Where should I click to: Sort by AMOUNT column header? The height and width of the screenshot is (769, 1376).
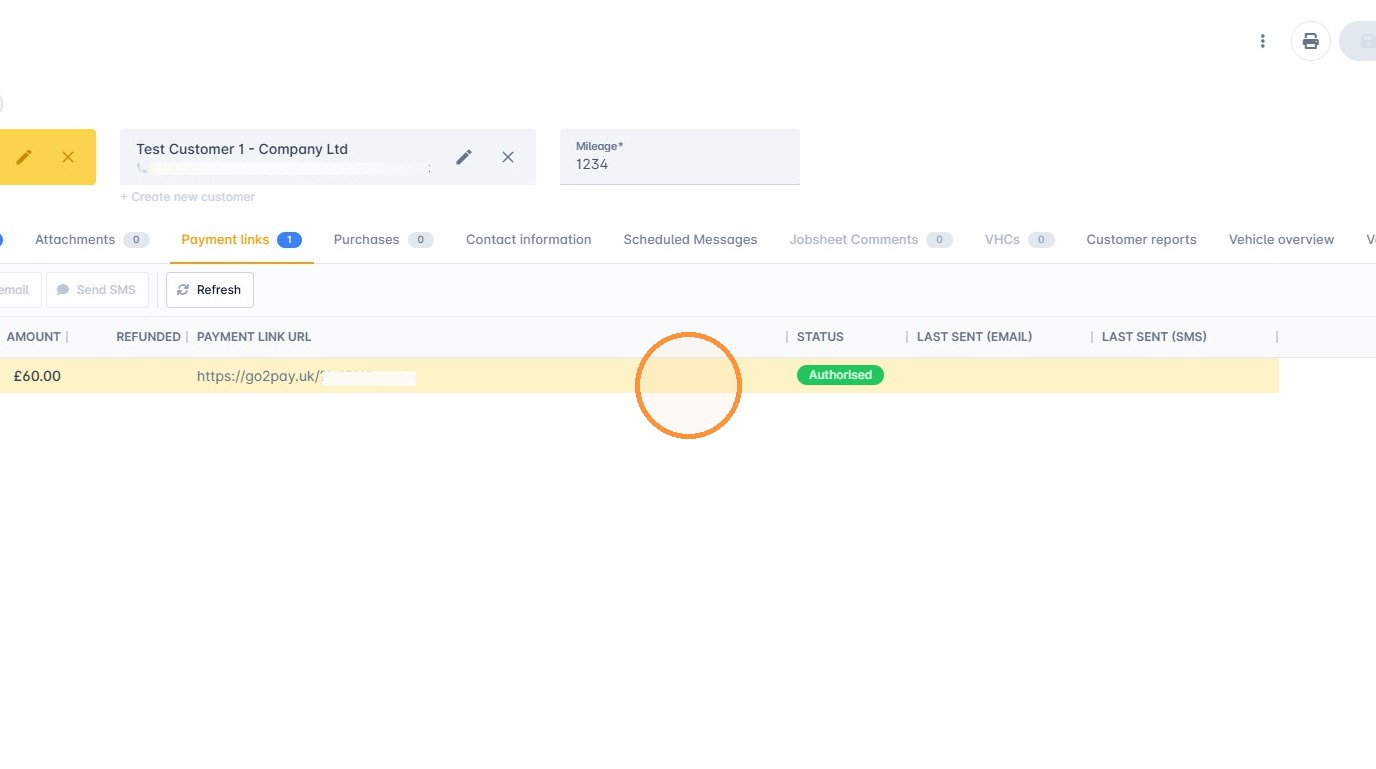click(x=34, y=337)
